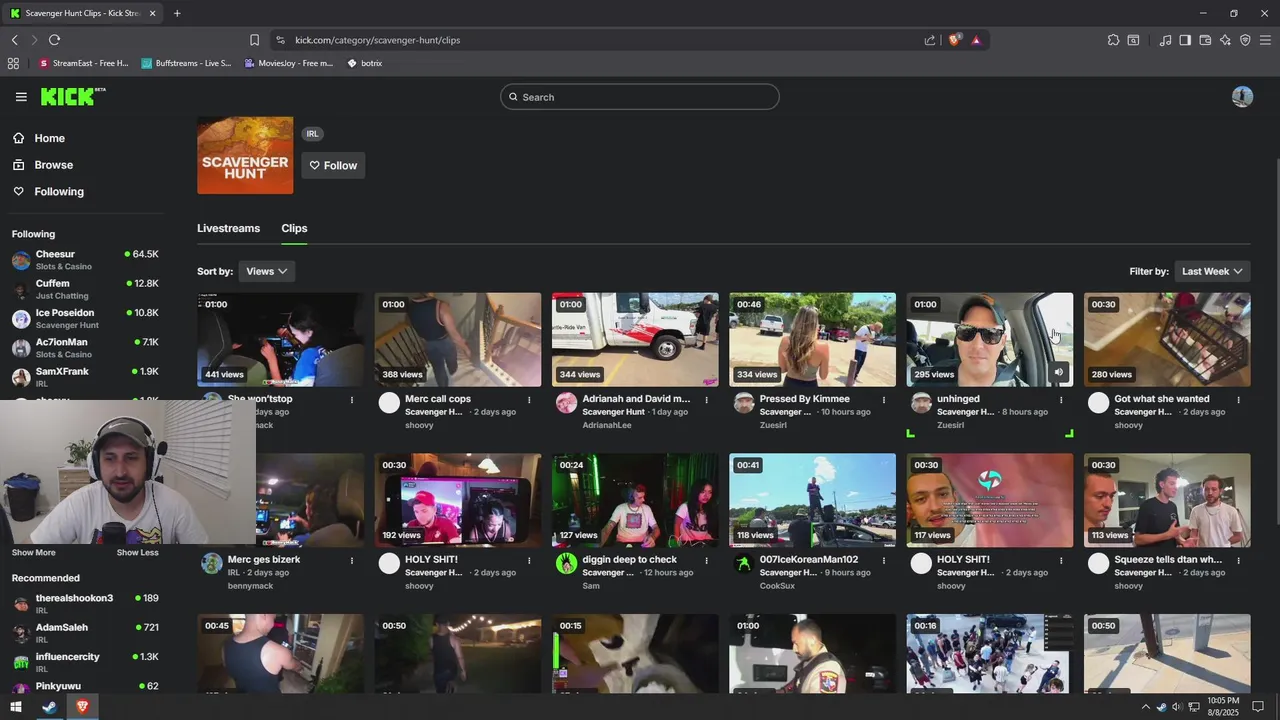
Task: Open therealshookon3 recommended channel
Action: [85, 604]
